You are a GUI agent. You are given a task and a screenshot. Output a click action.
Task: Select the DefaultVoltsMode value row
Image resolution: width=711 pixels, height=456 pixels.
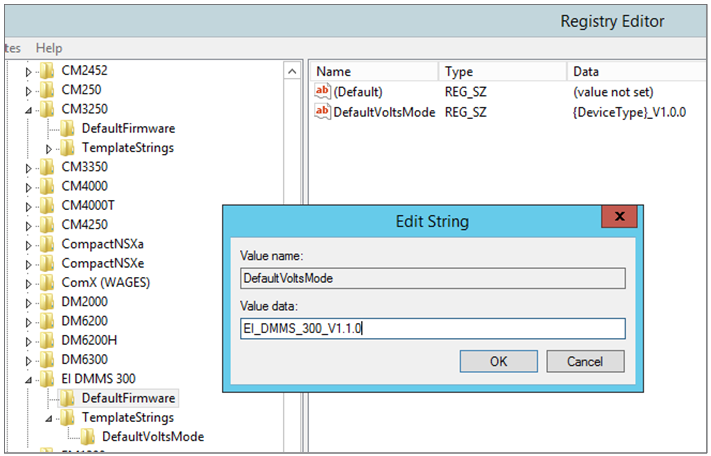click(x=384, y=112)
